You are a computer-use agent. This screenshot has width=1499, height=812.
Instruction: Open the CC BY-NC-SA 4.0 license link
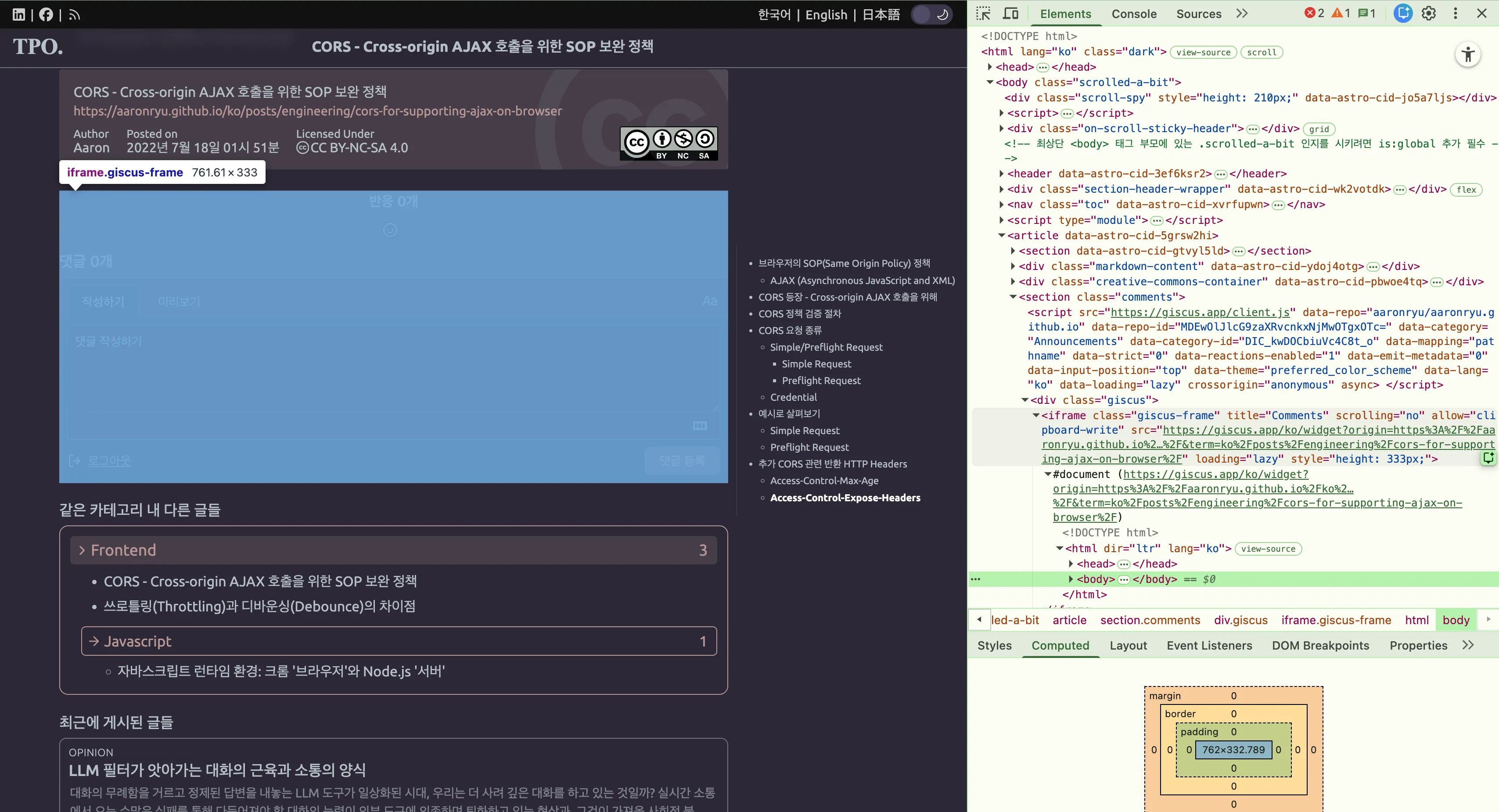[352, 148]
